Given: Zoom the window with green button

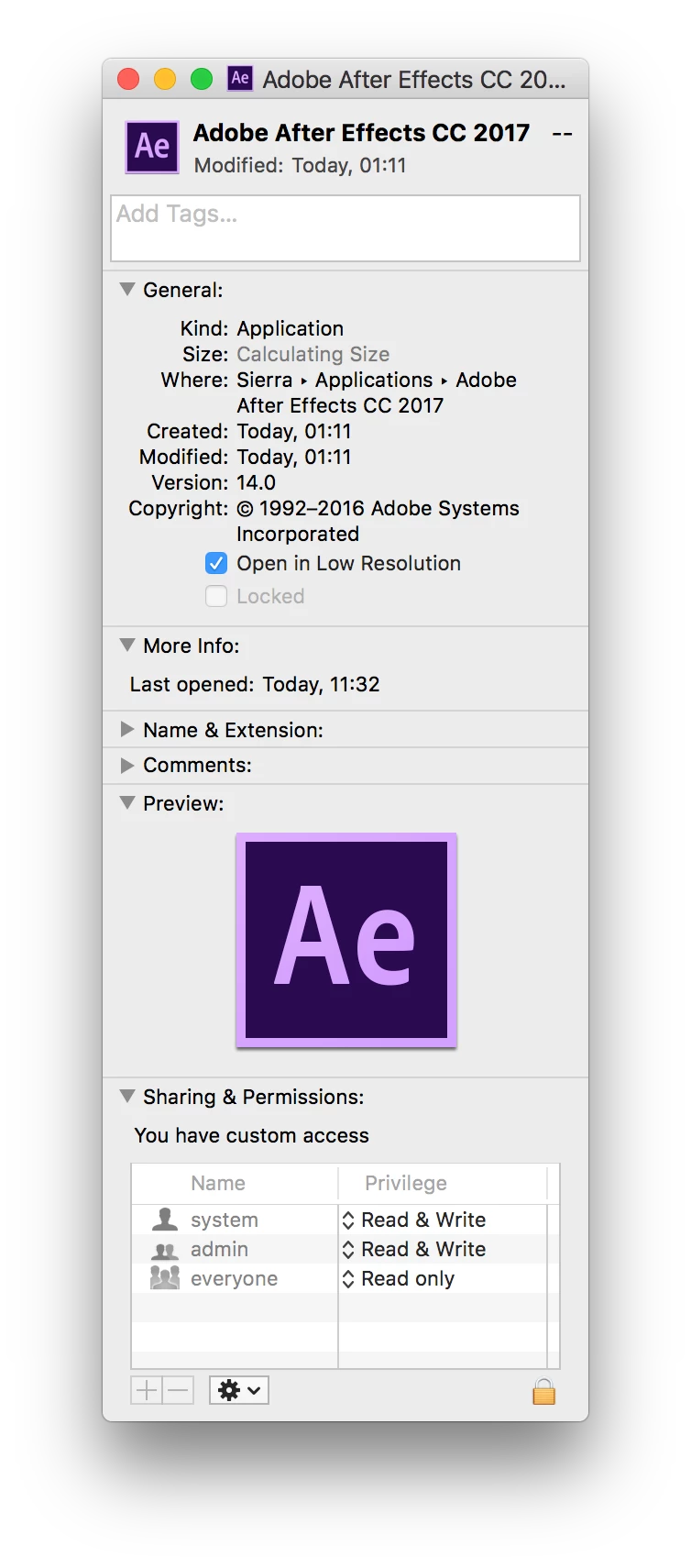Looking at the screenshot, I should pos(202,79).
